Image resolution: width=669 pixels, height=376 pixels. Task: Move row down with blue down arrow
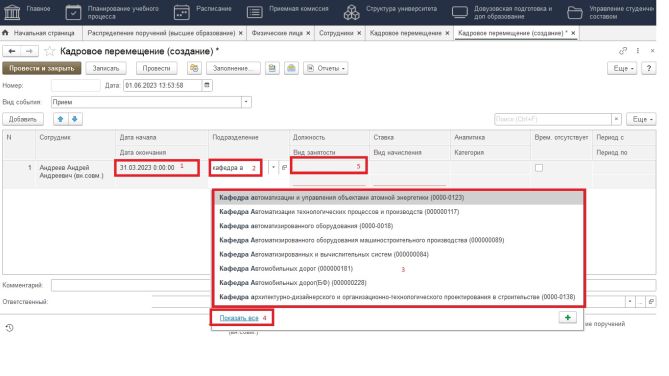(75, 119)
